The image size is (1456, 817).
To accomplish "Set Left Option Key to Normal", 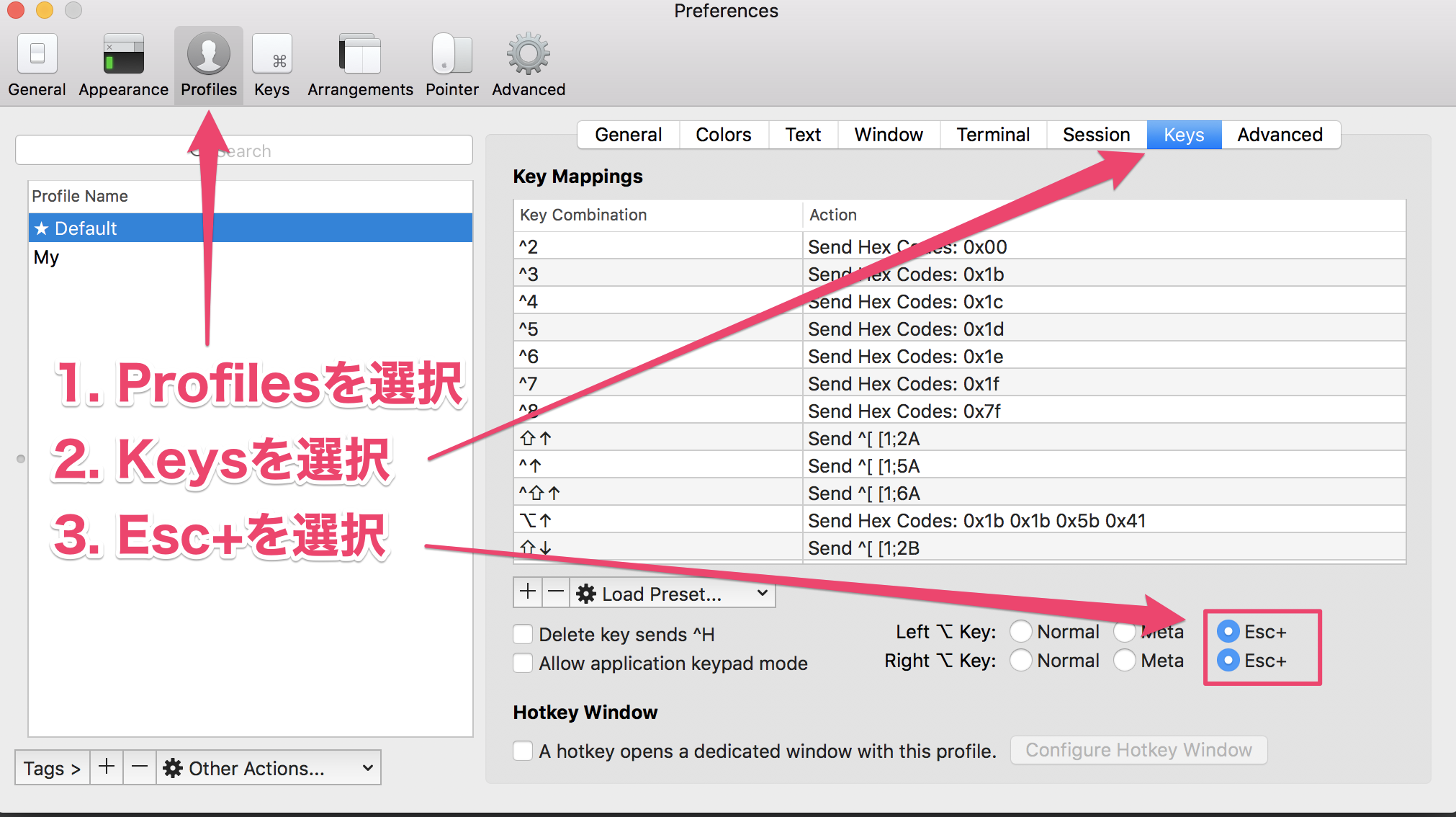I will tap(1021, 631).
